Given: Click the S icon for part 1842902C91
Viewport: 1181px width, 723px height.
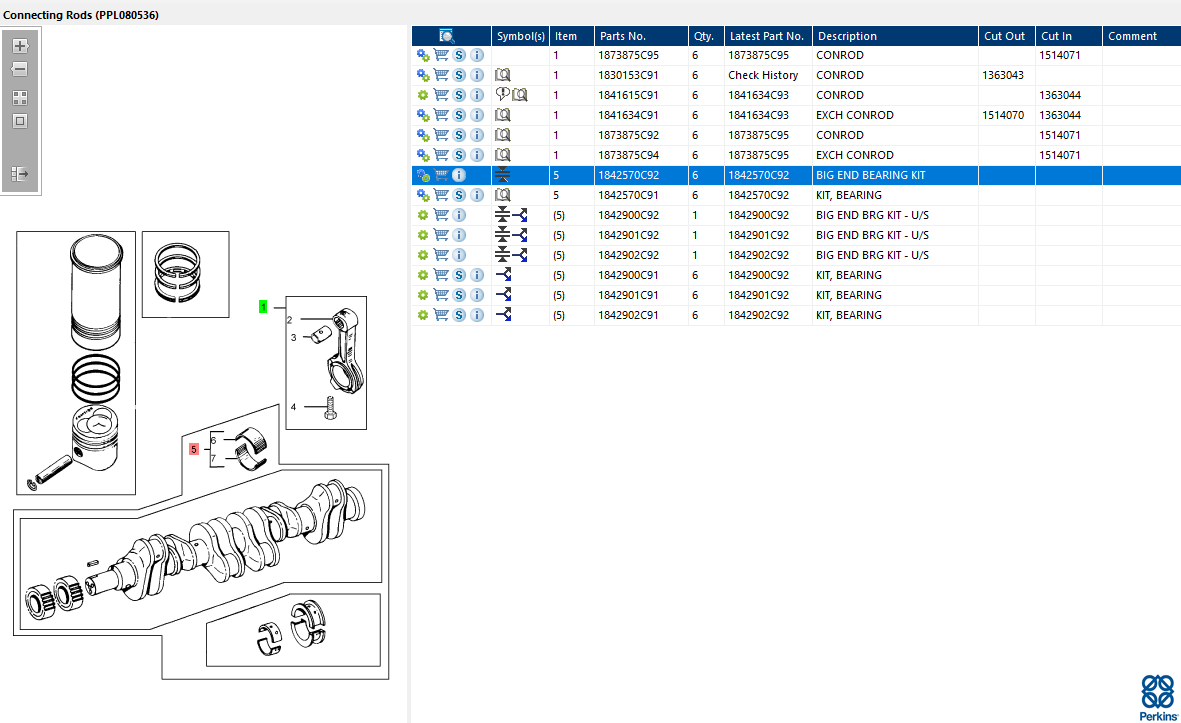Looking at the screenshot, I should click(x=459, y=315).
